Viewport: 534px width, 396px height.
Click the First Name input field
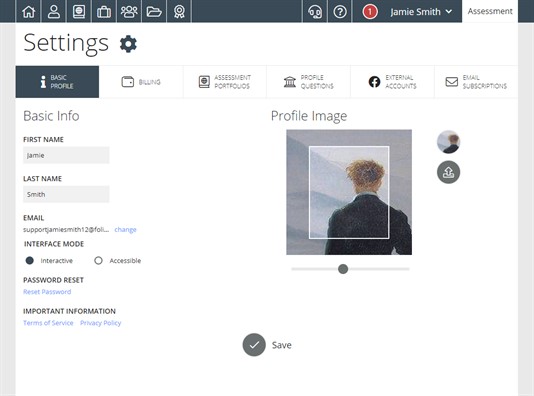pos(66,155)
